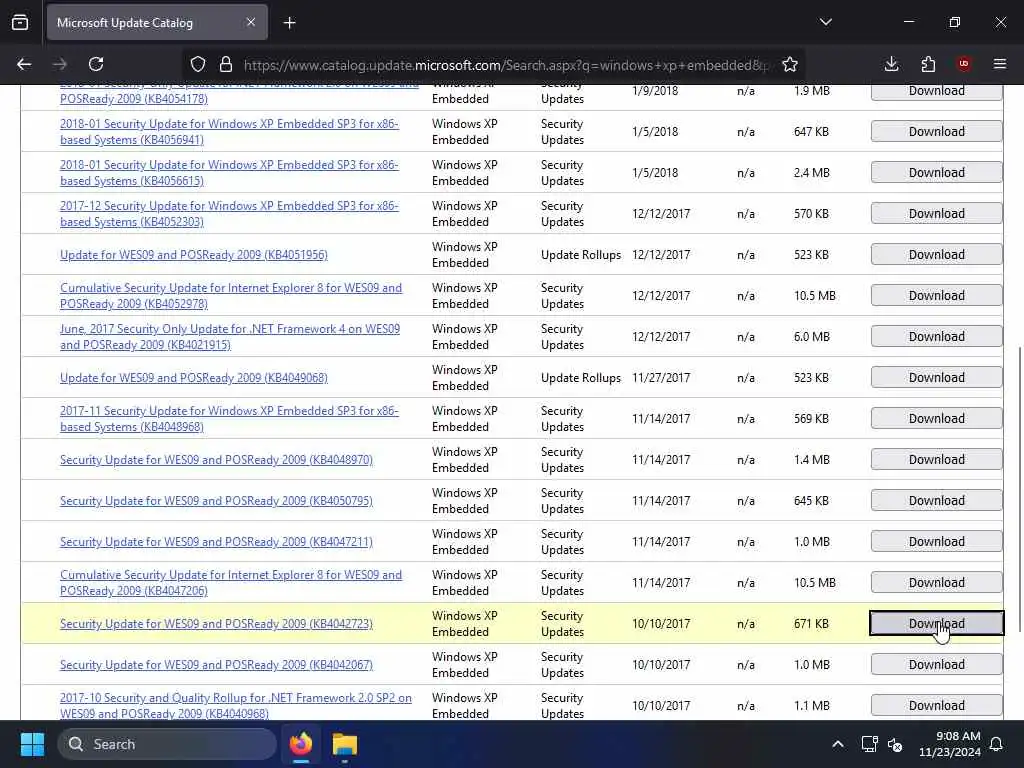Open File Explorer from taskbar

tap(345, 744)
